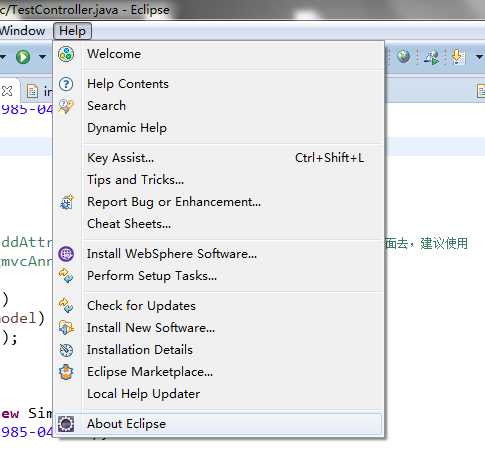Open Installation Details
485x460 pixels.
point(218,350)
